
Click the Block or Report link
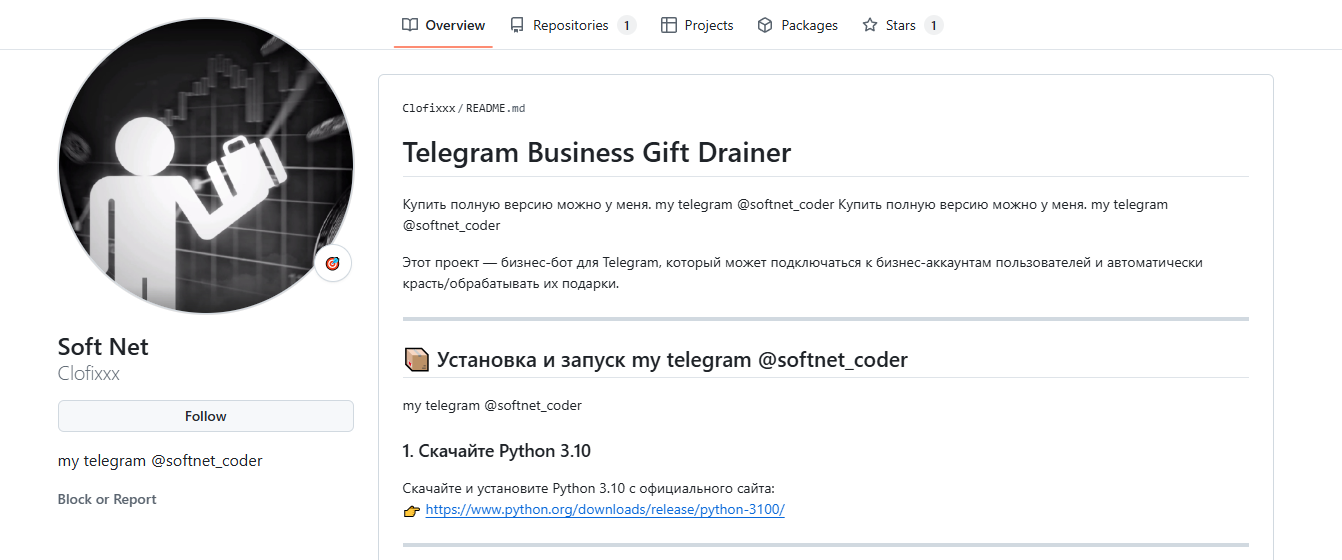click(x=107, y=499)
